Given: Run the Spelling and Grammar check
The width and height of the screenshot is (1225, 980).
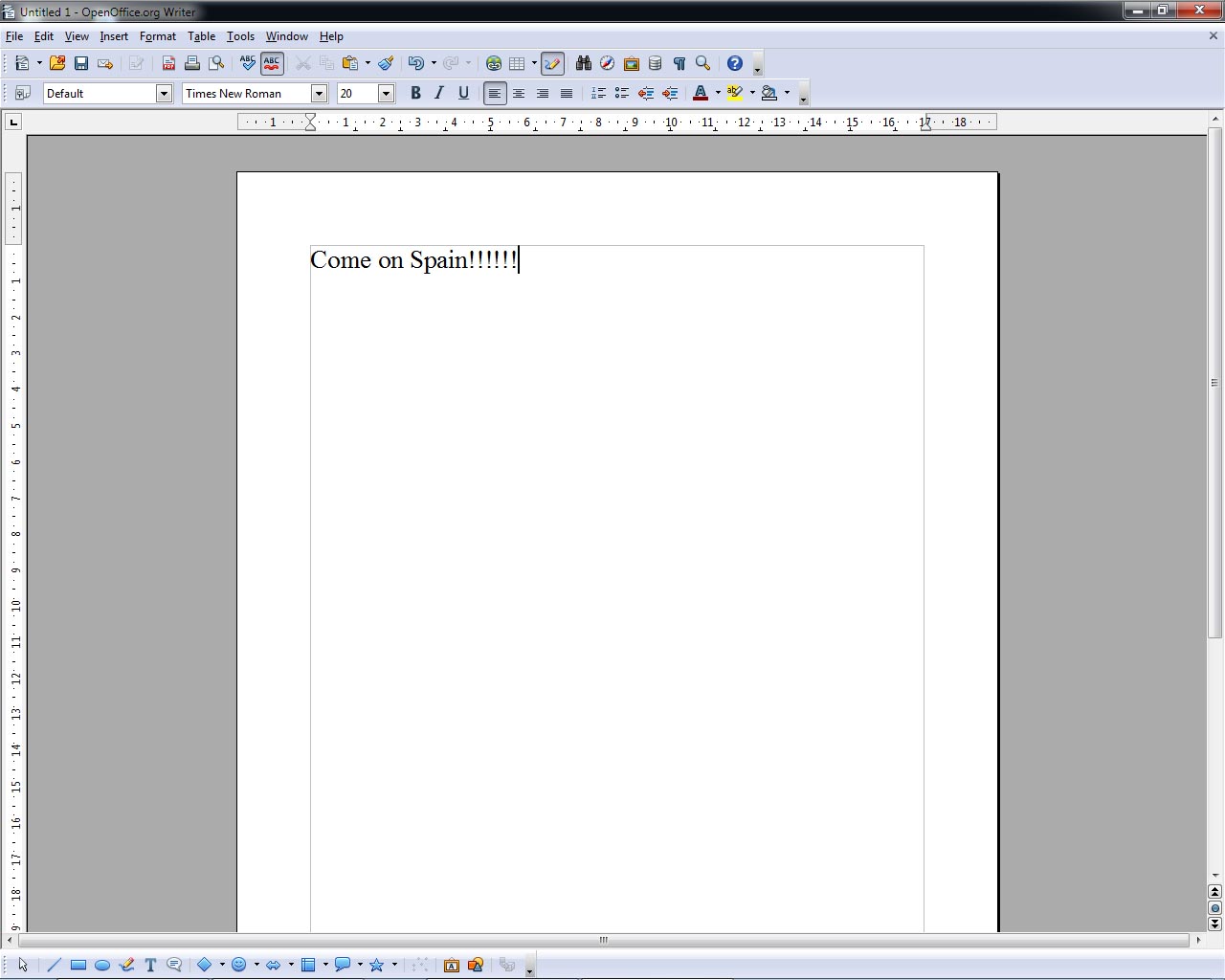Looking at the screenshot, I should pos(248,63).
